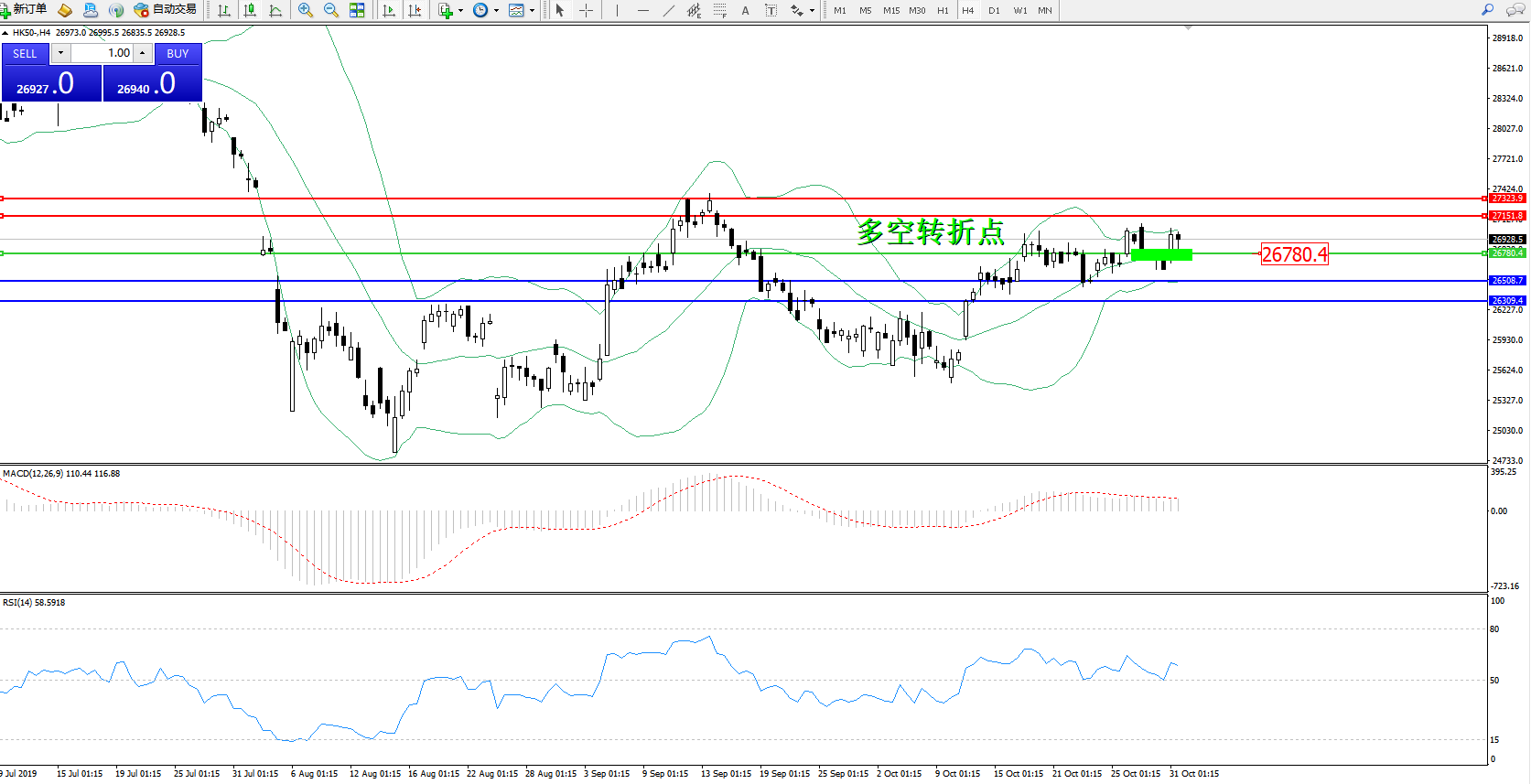Click the Zoom In magnifier icon
Image resolution: width=1531 pixels, height=784 pixels.
coord(306,10)
